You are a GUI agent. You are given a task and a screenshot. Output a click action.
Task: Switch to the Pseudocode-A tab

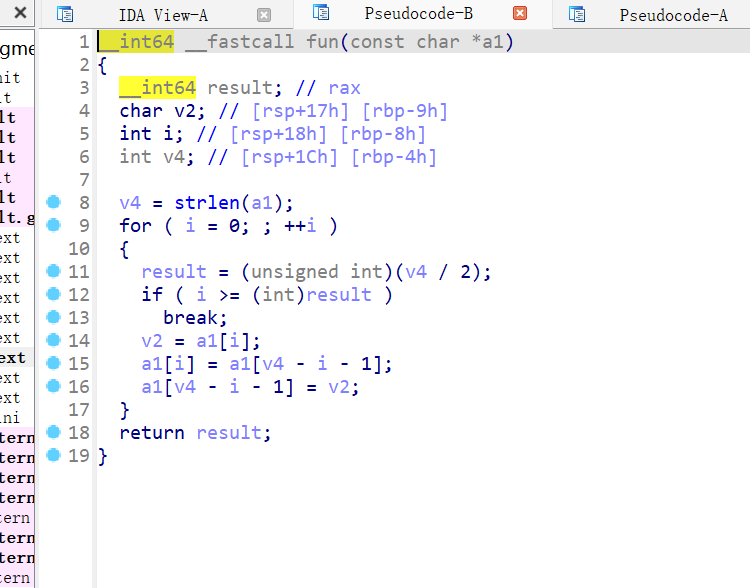pos(673,15)
